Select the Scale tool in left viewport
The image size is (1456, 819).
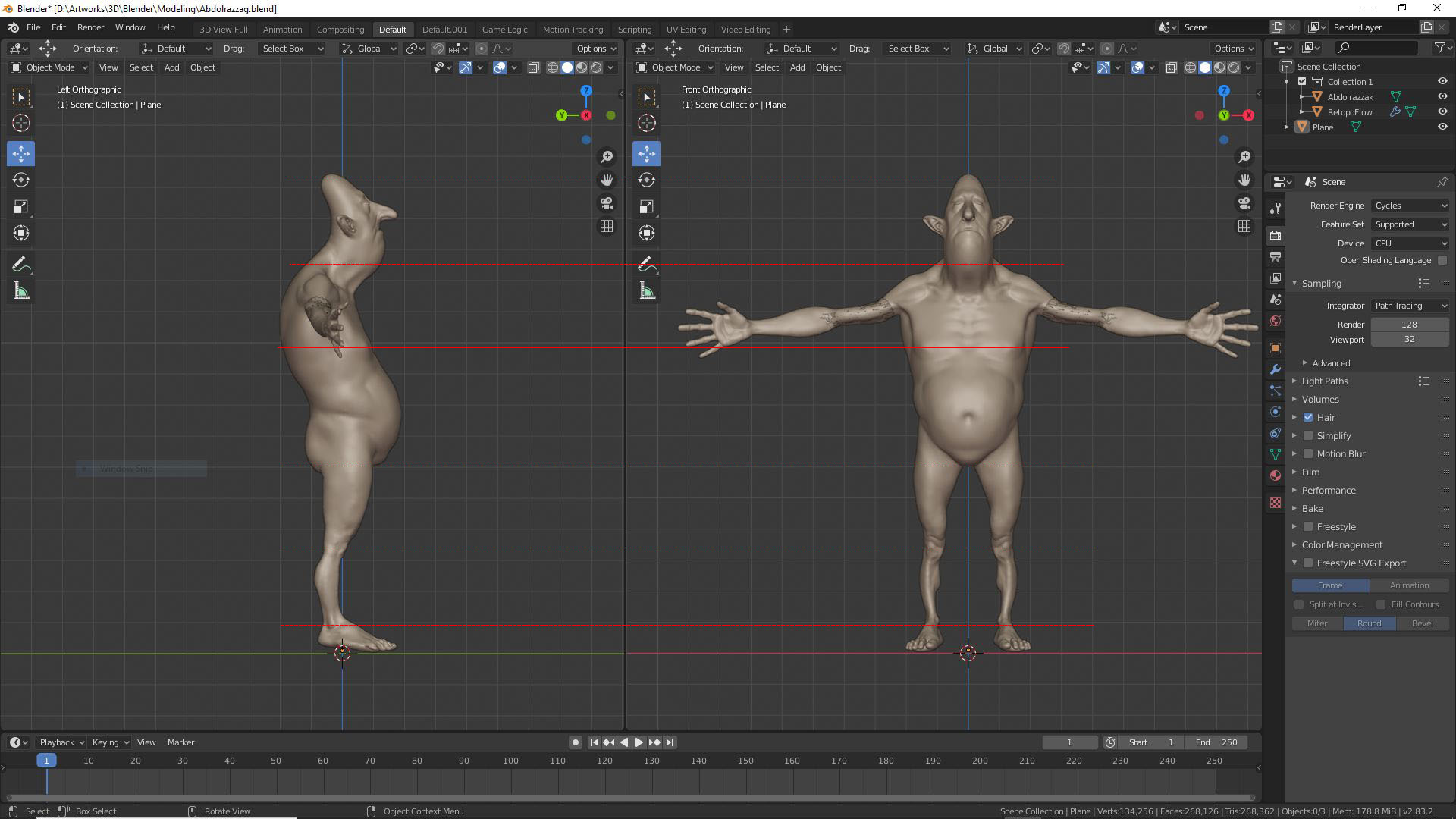(21, 207)
